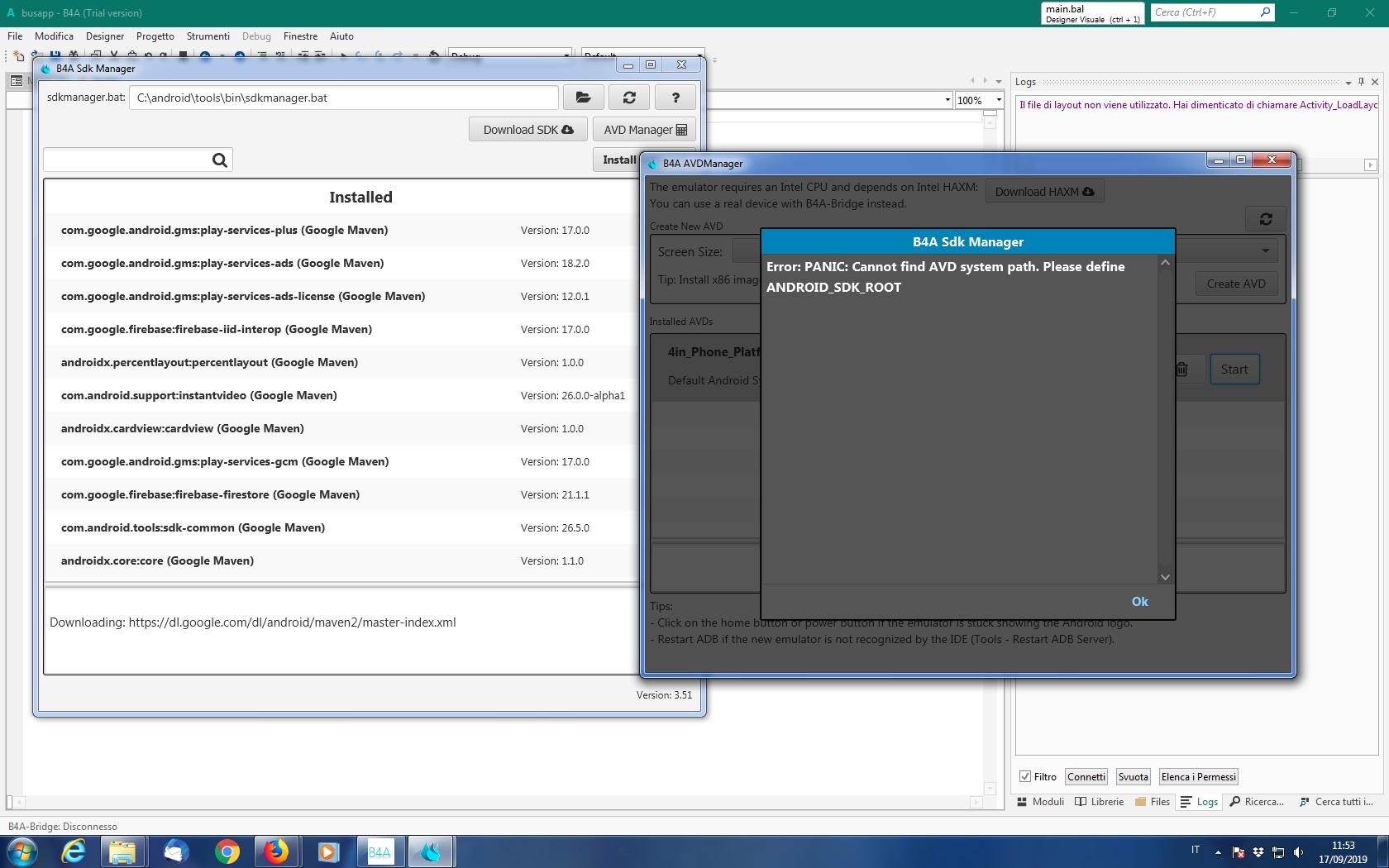Click the search magnifier in SDK Manager

(219, 160)
